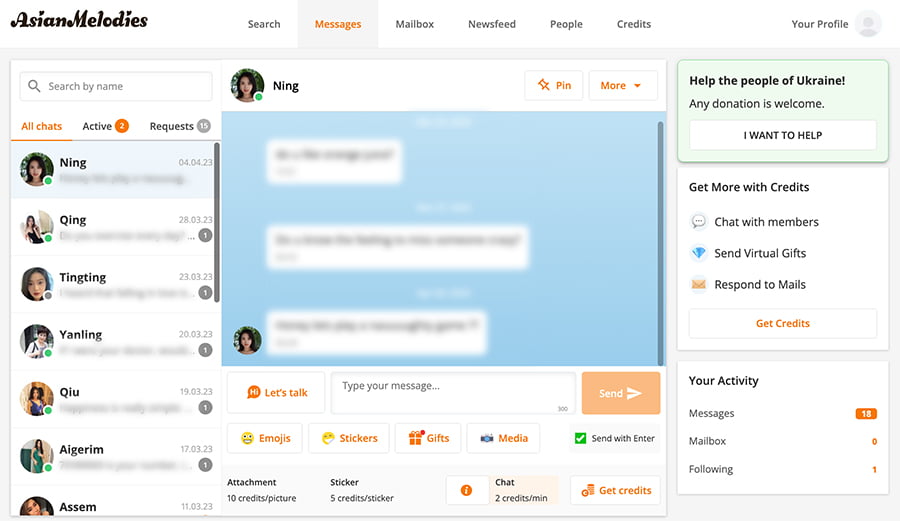Viewport: 900px width, 521px height.
Task: Click the AsianMelodies logo
Action: (79, 20)
